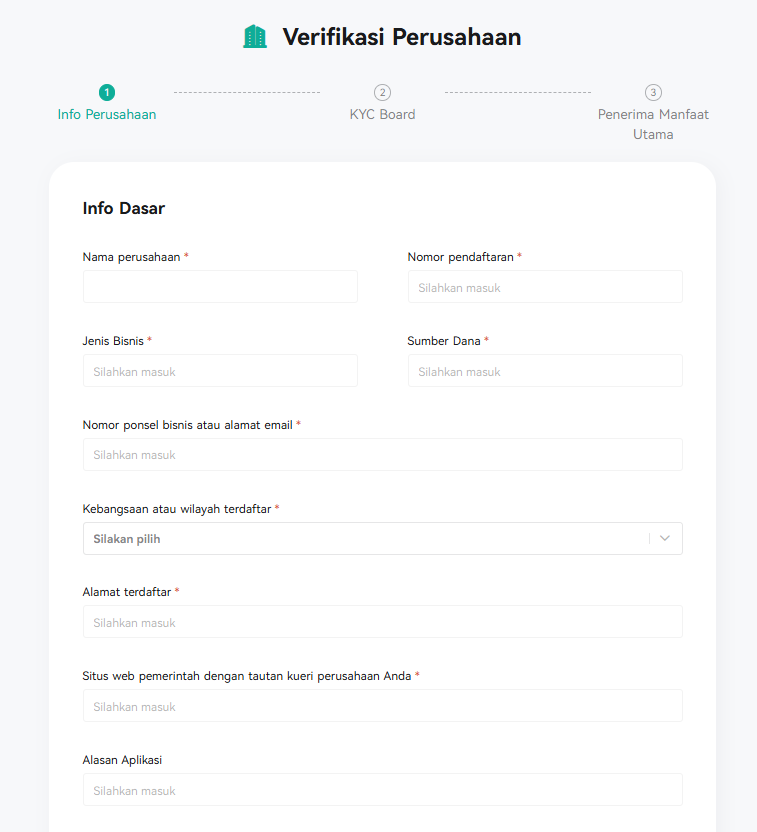Switch to the KYC Board step
This screenshot has width=757, height=832.
[x=382, y=115]
